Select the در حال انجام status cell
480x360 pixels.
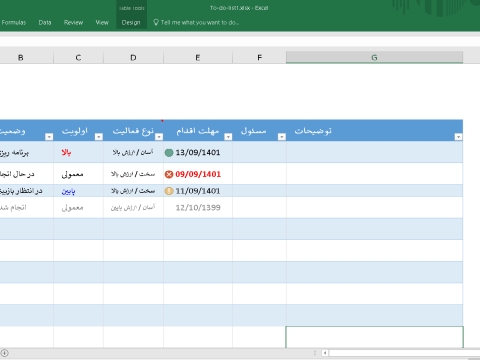click(26, 174)
